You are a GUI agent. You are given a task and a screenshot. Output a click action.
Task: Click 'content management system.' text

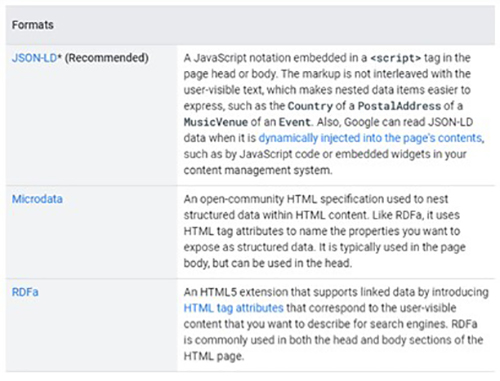[x=258, y=170]
